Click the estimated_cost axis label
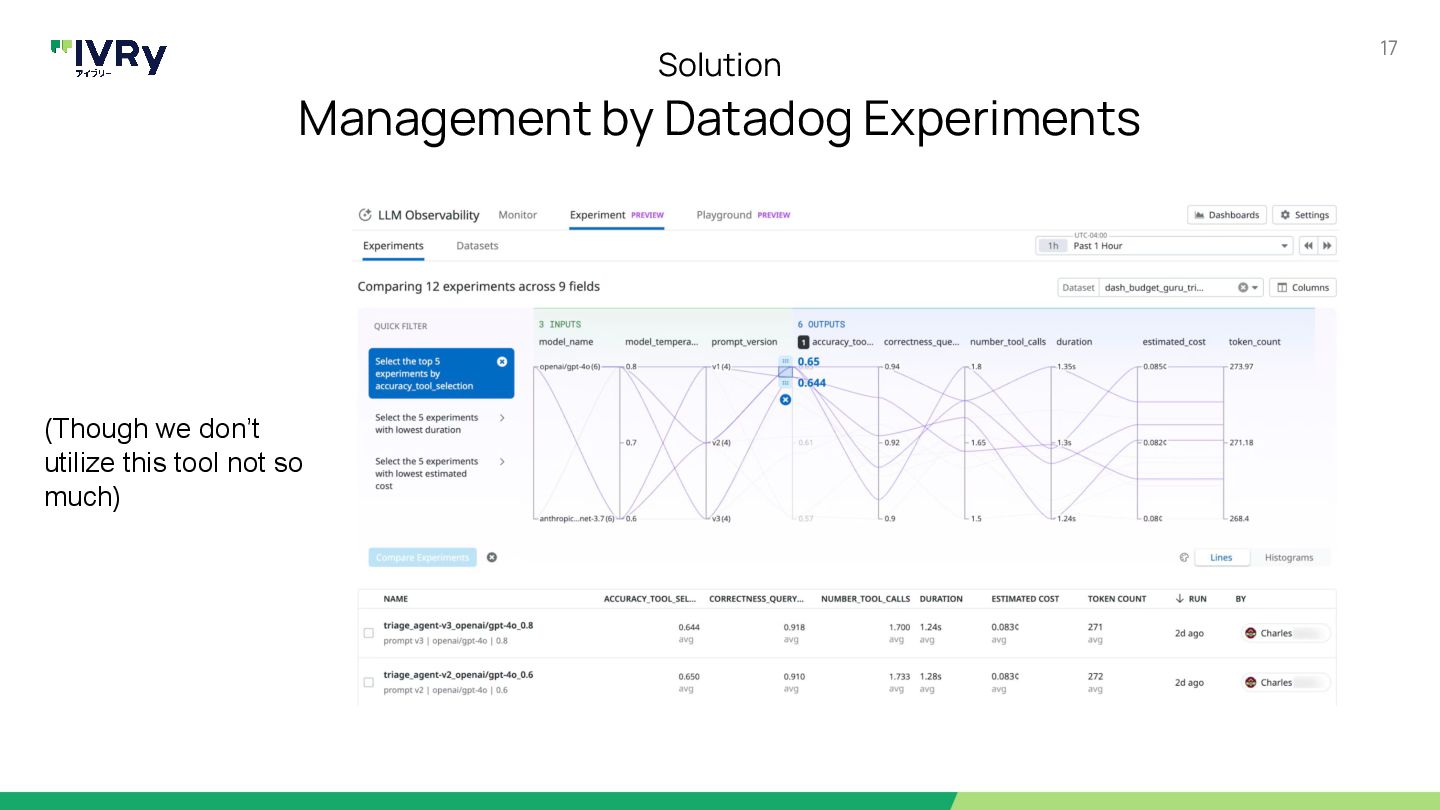Screen dimensions: 1440x810 [1174, 342]
